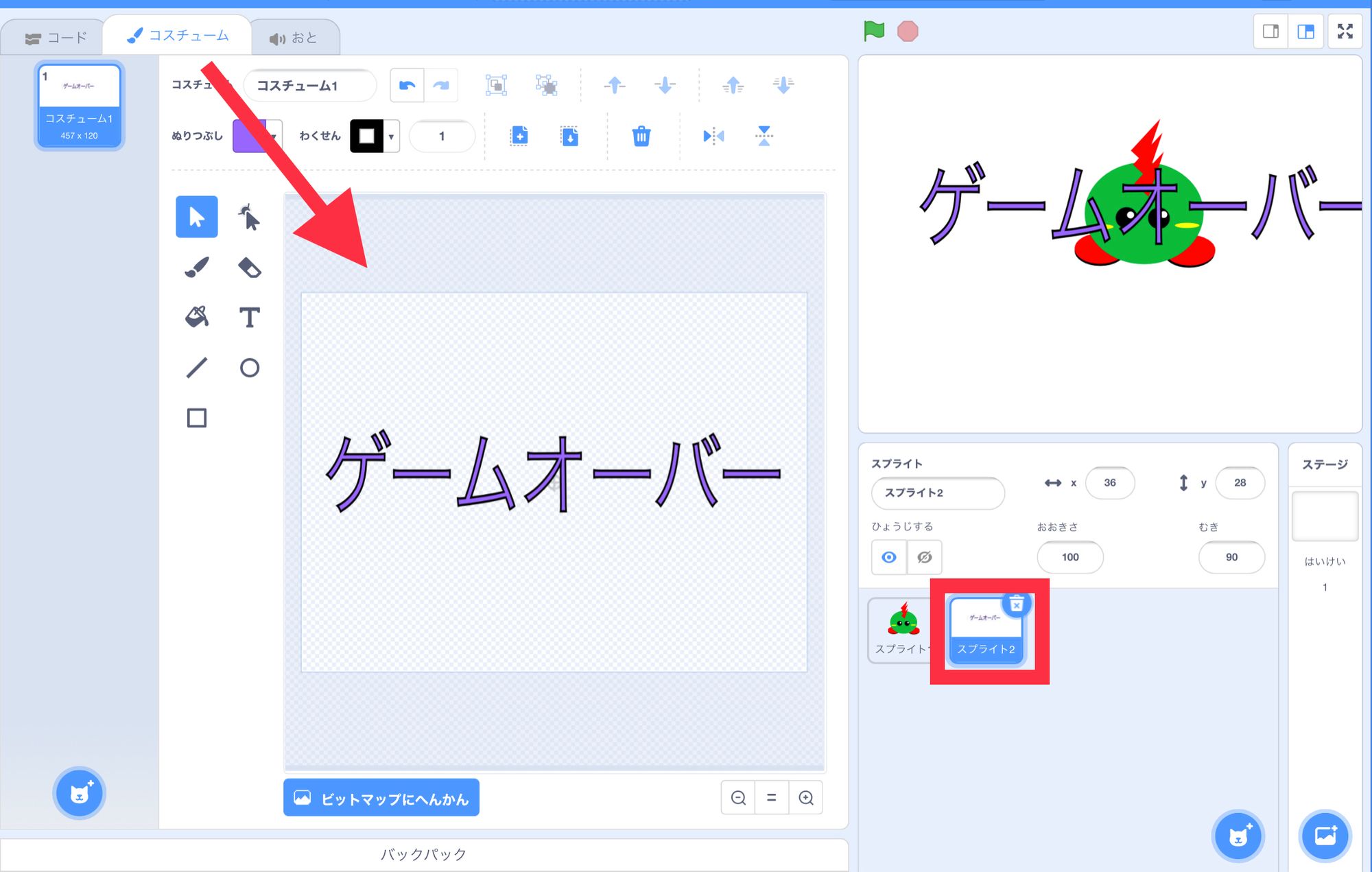Select the Circle tool

tap(249, 368)
